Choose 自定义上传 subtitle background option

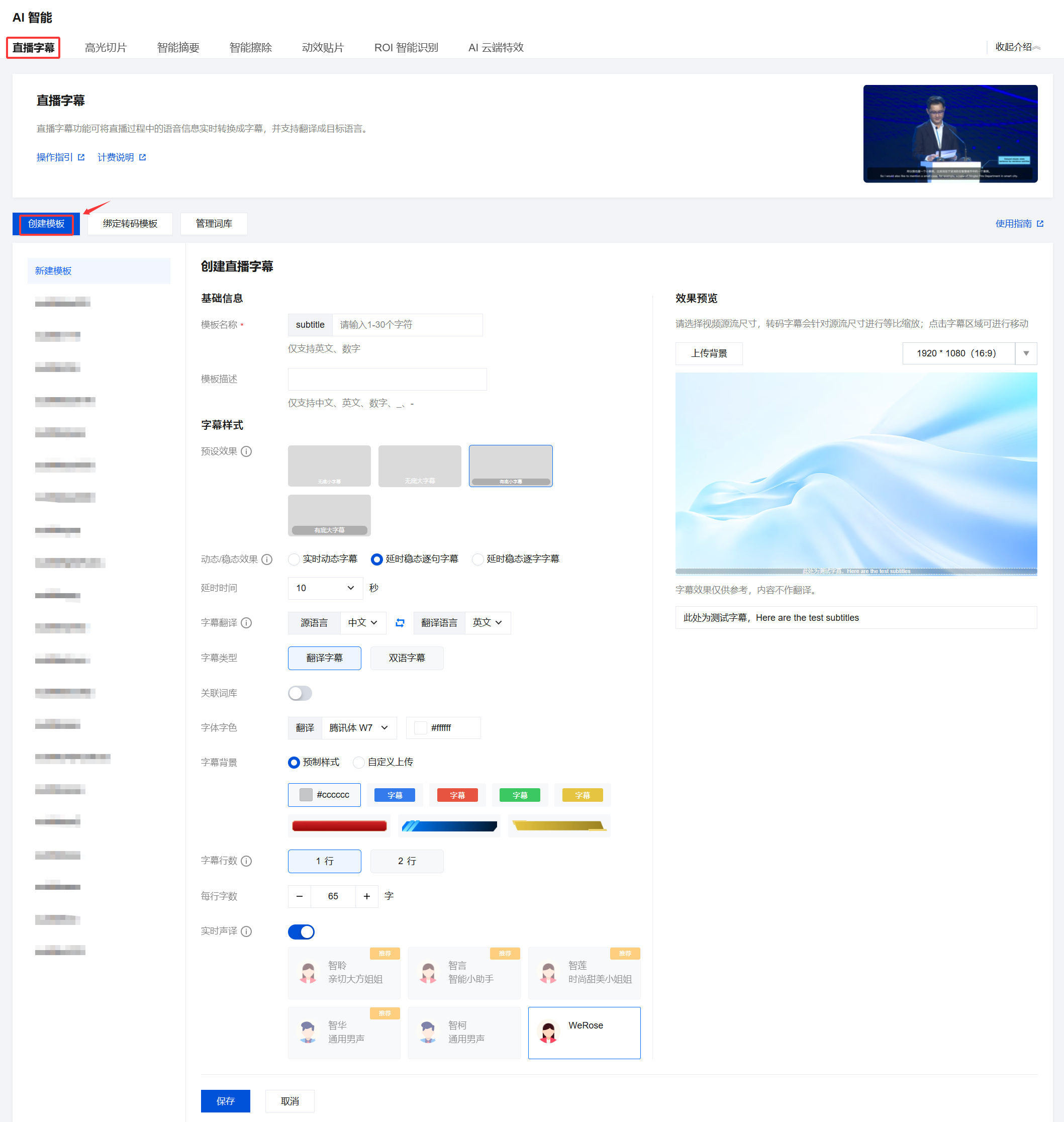coord(358,763)
